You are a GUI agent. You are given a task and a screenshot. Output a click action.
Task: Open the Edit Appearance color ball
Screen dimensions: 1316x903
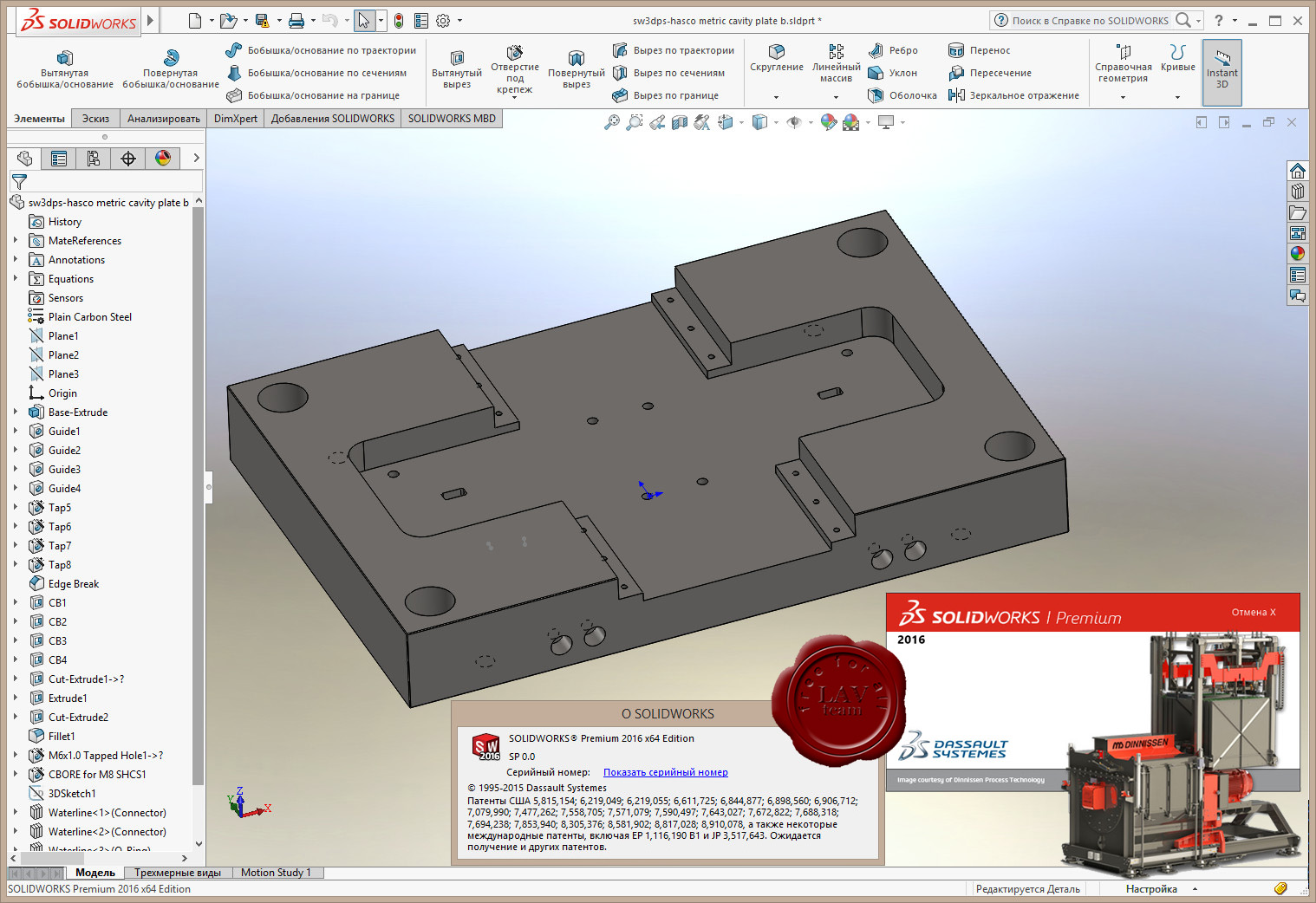point(829,122)
